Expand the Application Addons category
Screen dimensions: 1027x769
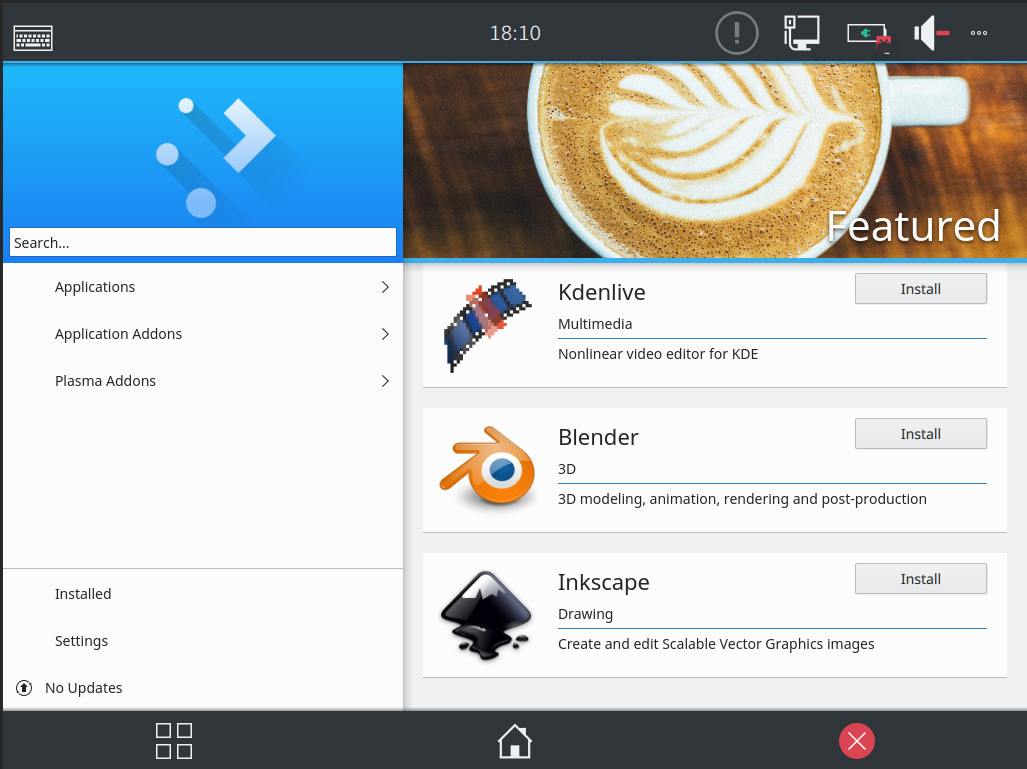[385, 334]
